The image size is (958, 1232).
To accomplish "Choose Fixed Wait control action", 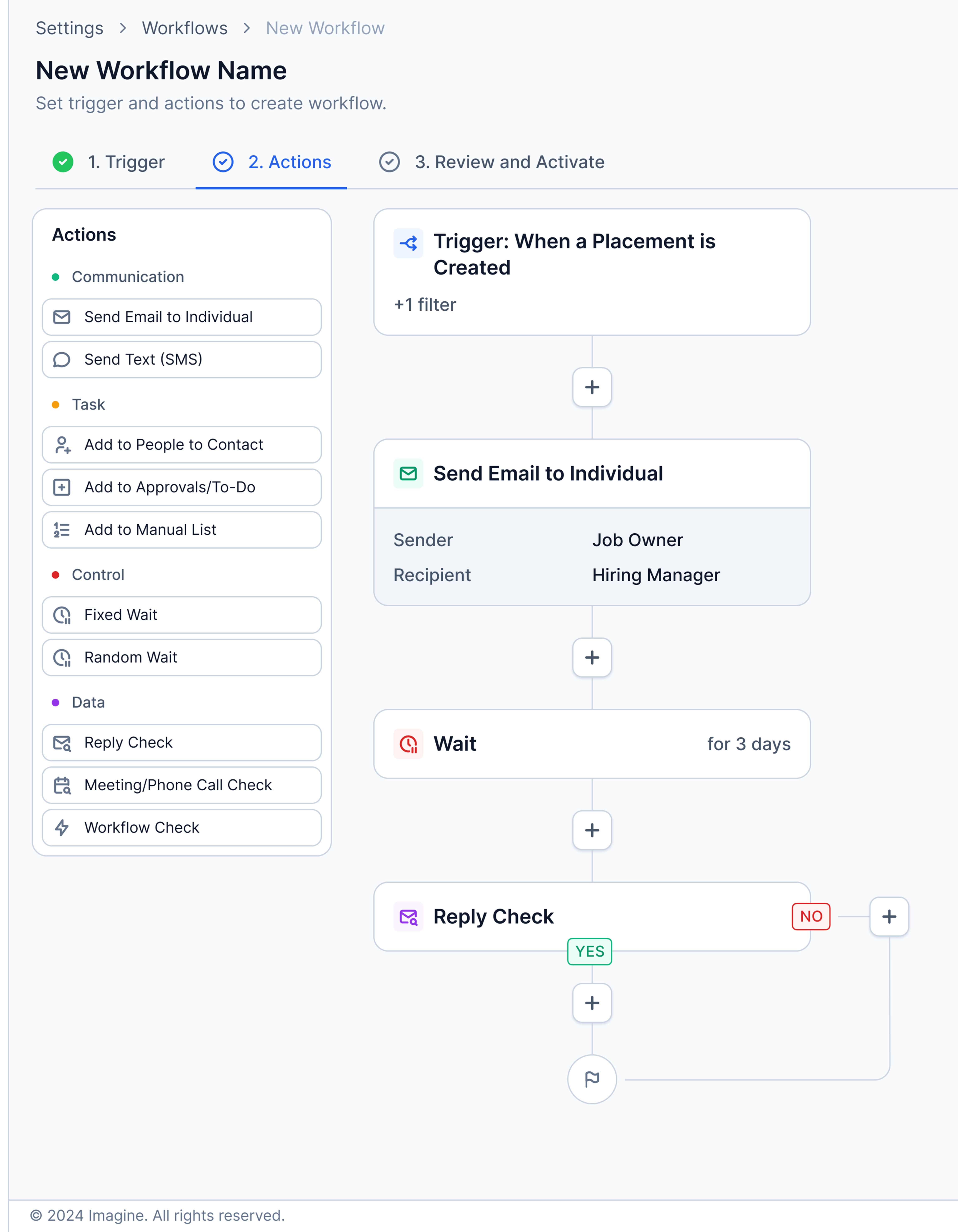I will click(182, 615).
